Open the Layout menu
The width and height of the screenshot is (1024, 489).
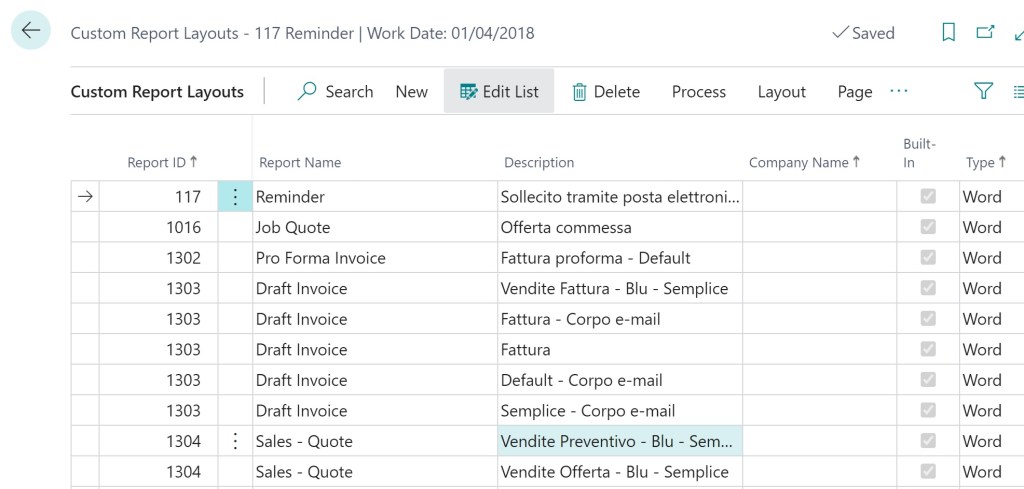pos(781,92)
